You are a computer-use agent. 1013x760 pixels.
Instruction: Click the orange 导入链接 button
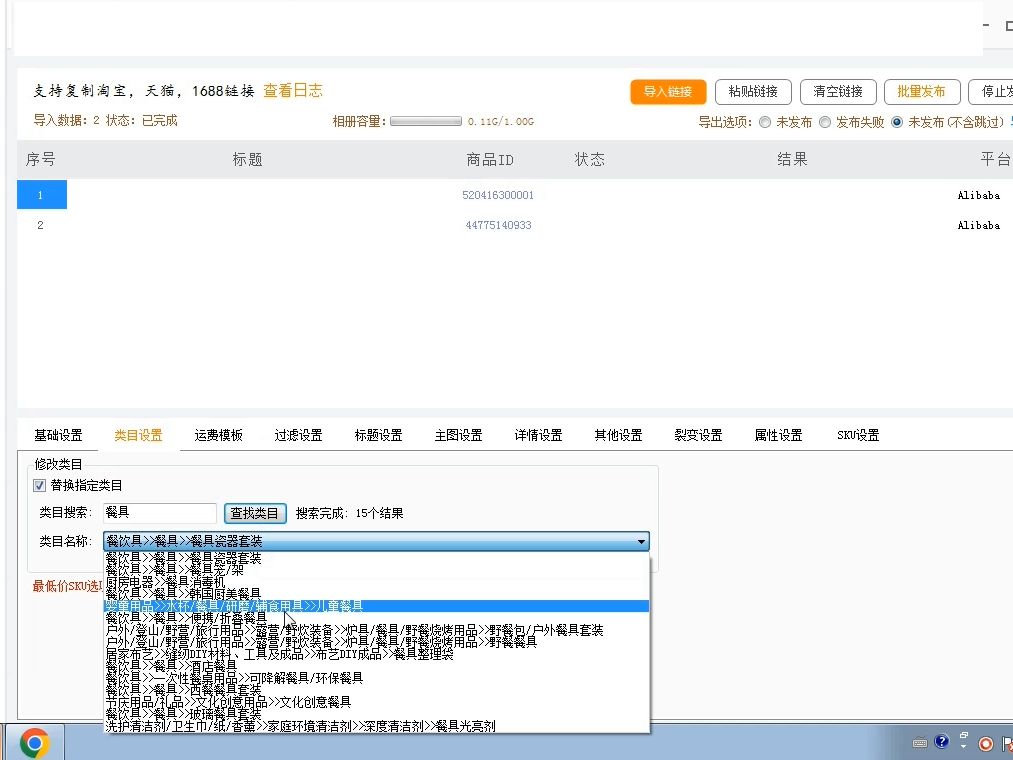[667, 90]
